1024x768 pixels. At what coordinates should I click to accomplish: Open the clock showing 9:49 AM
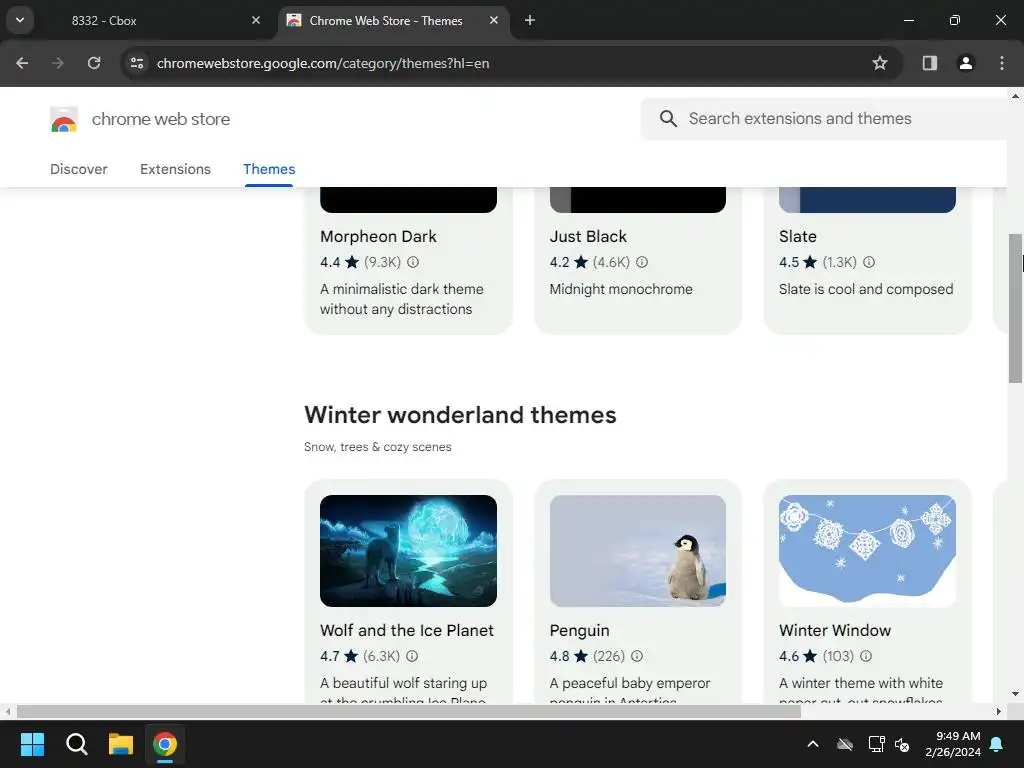click(953, 744)
